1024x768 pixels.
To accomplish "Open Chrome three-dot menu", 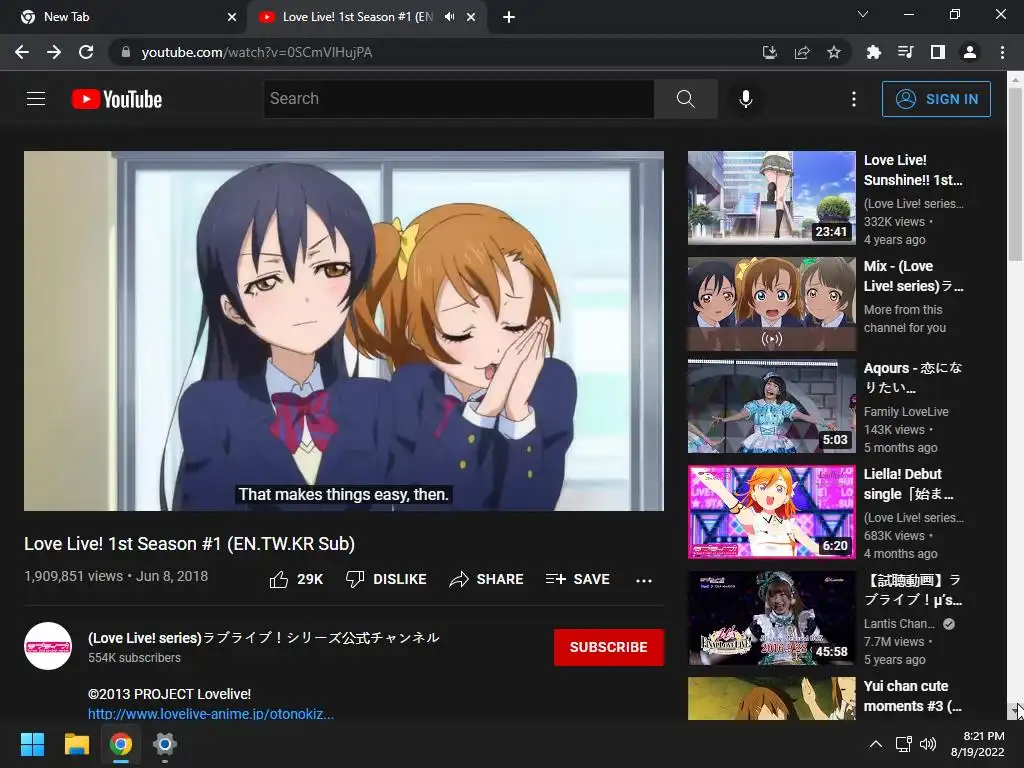I will pyautogui.click(x=1002, y=52).
